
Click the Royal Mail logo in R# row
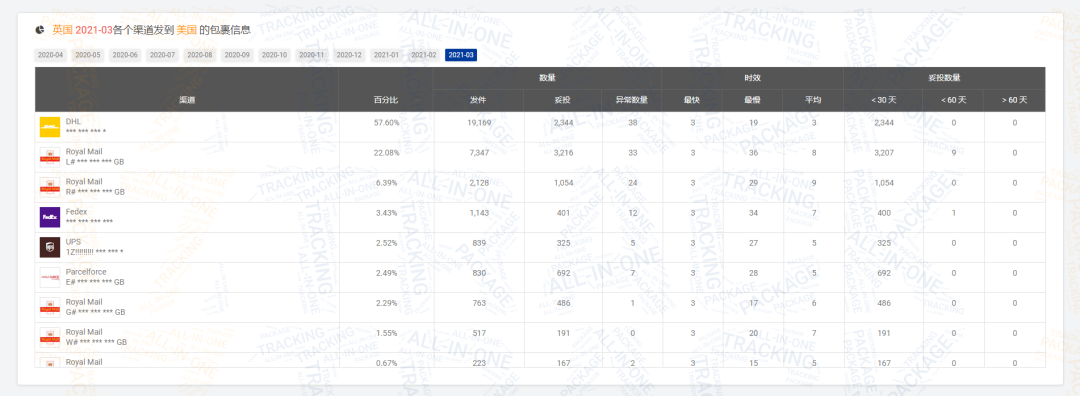coord(50,187)
